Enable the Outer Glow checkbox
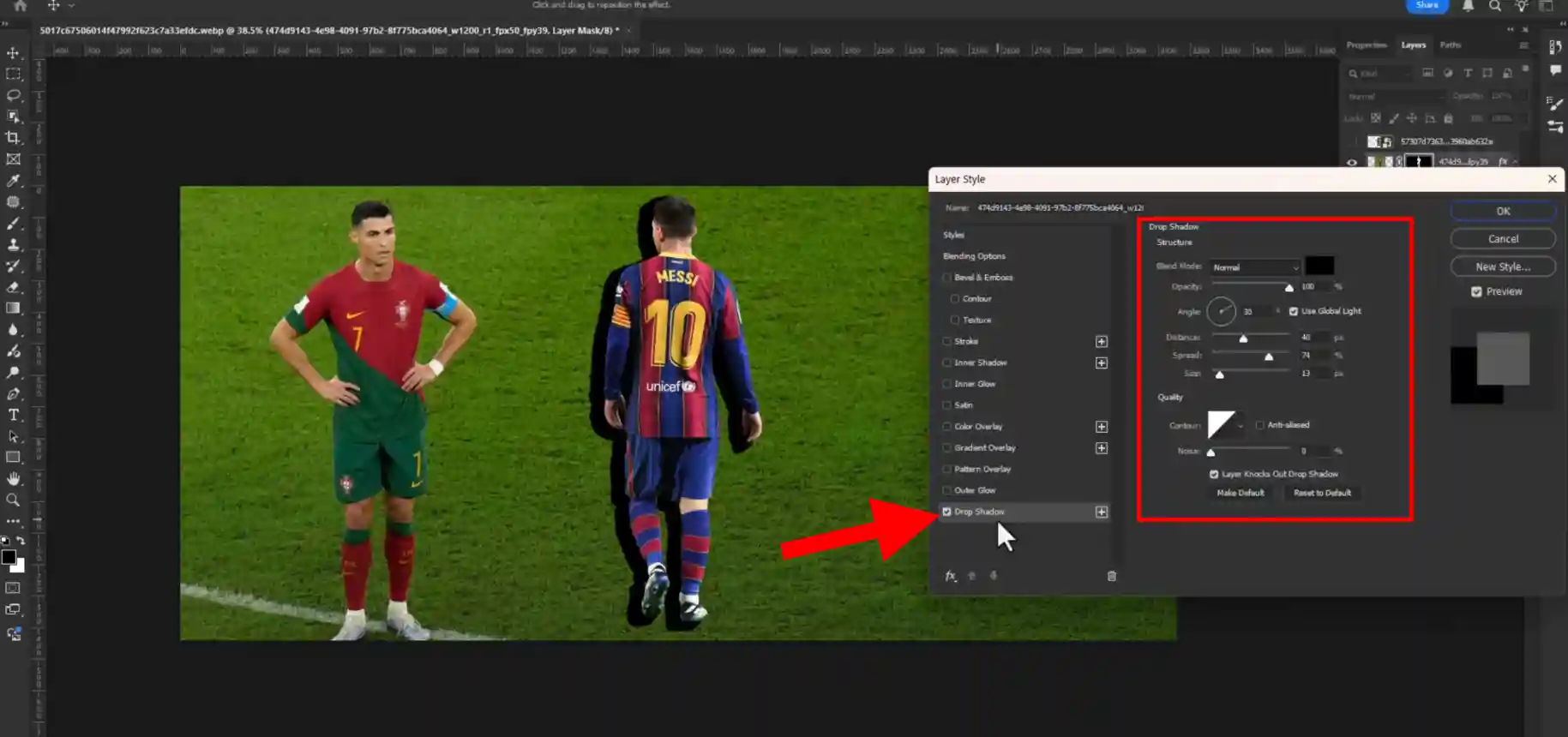1568x737 pixels. (x=947, y=490)
